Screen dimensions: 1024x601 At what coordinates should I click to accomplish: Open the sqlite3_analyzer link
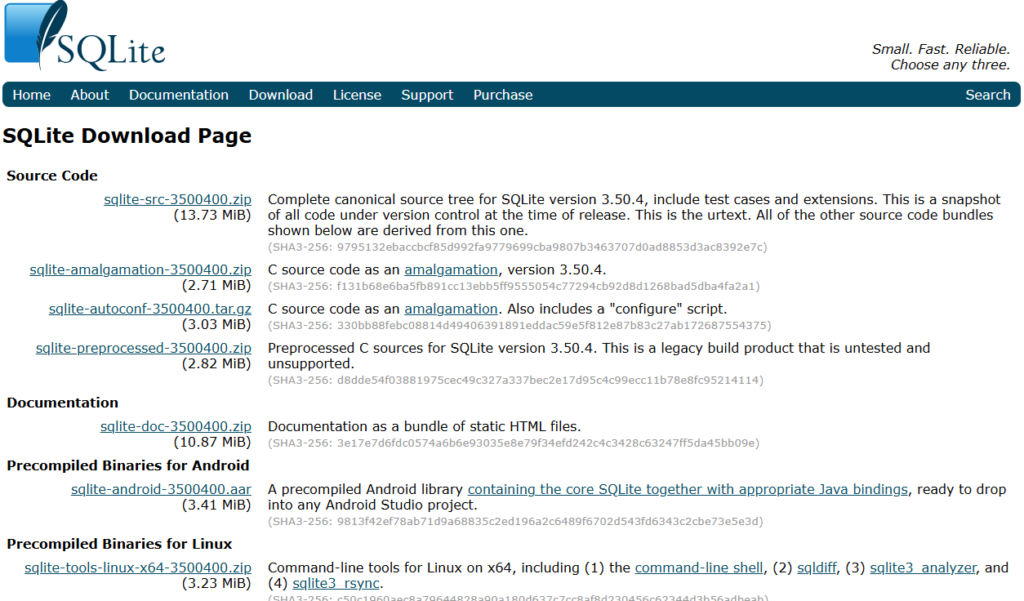[x=923, y=568]
